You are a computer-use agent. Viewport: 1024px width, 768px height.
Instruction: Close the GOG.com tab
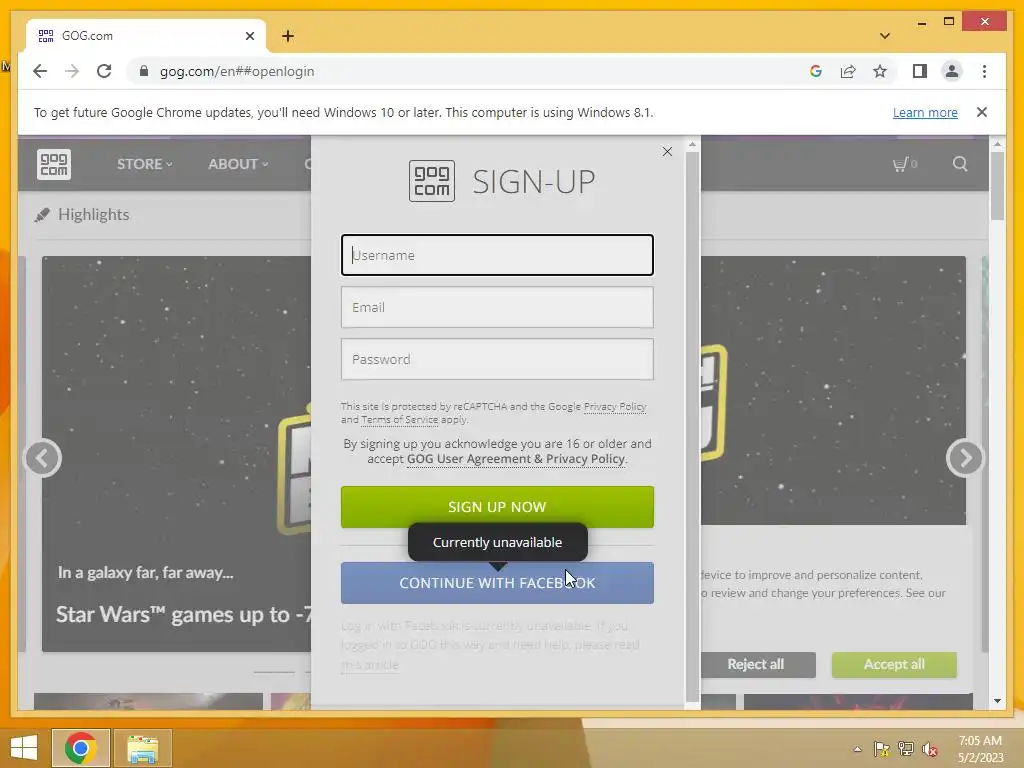tap(249, 36)
